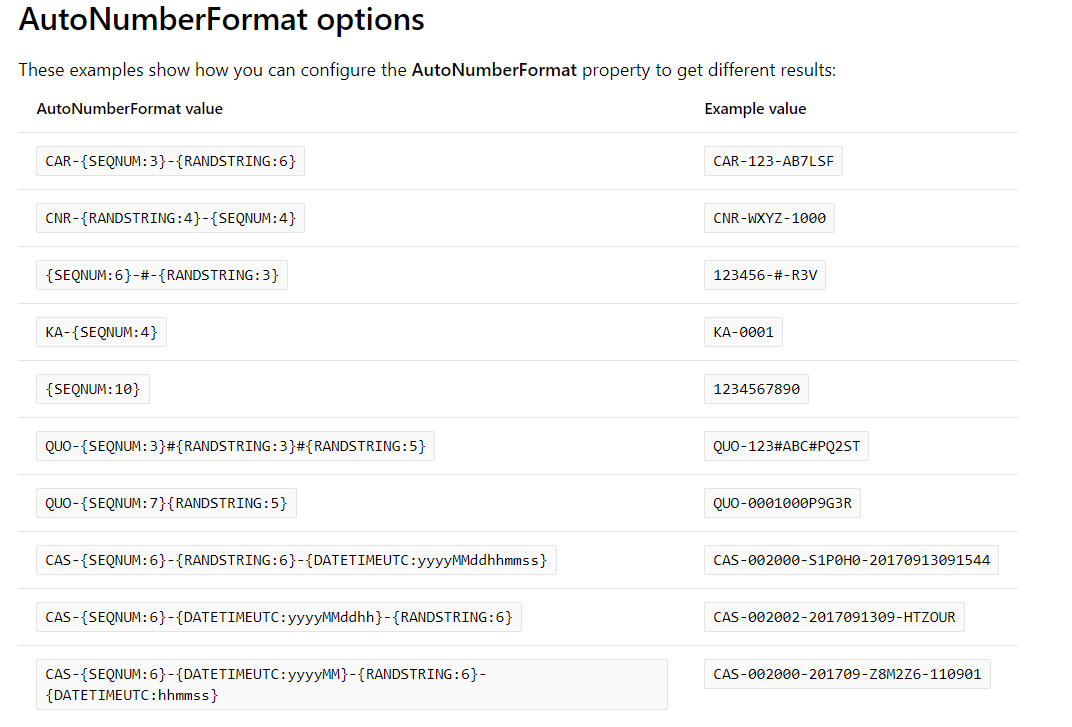Viewport: 1072px width, 727px height.
Task: Click the QUO-0001000P9G3R example value
Action: [782, 503]
